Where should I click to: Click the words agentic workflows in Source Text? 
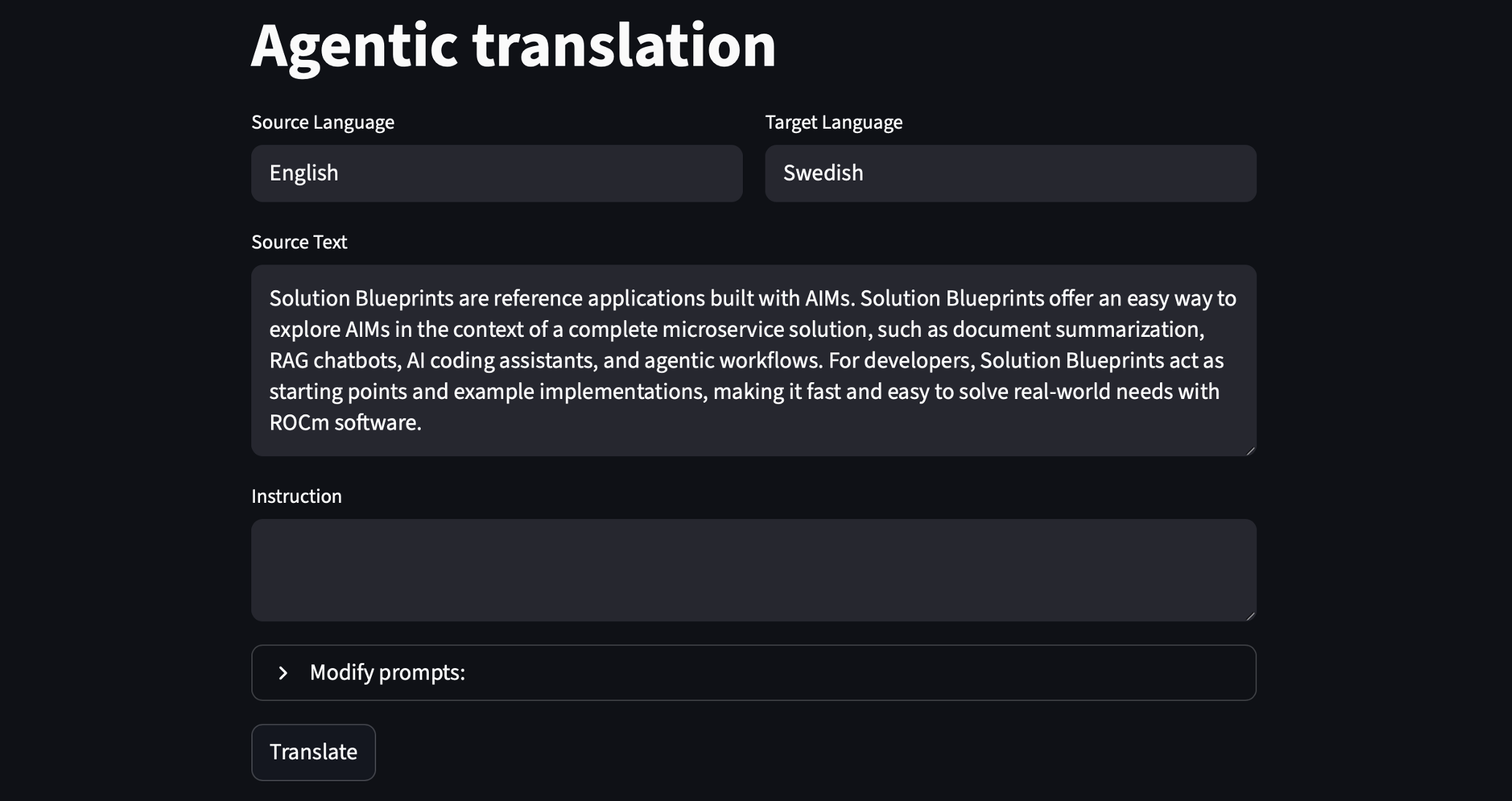733,360
